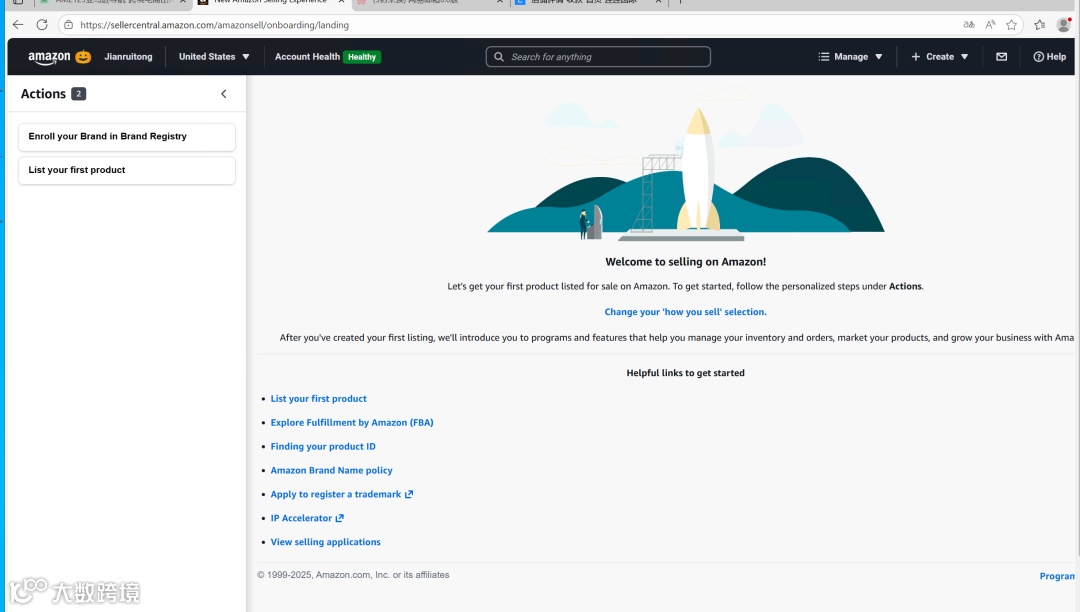
Task: Open the mail messages envelope icon
Action: pos(1001,56)
